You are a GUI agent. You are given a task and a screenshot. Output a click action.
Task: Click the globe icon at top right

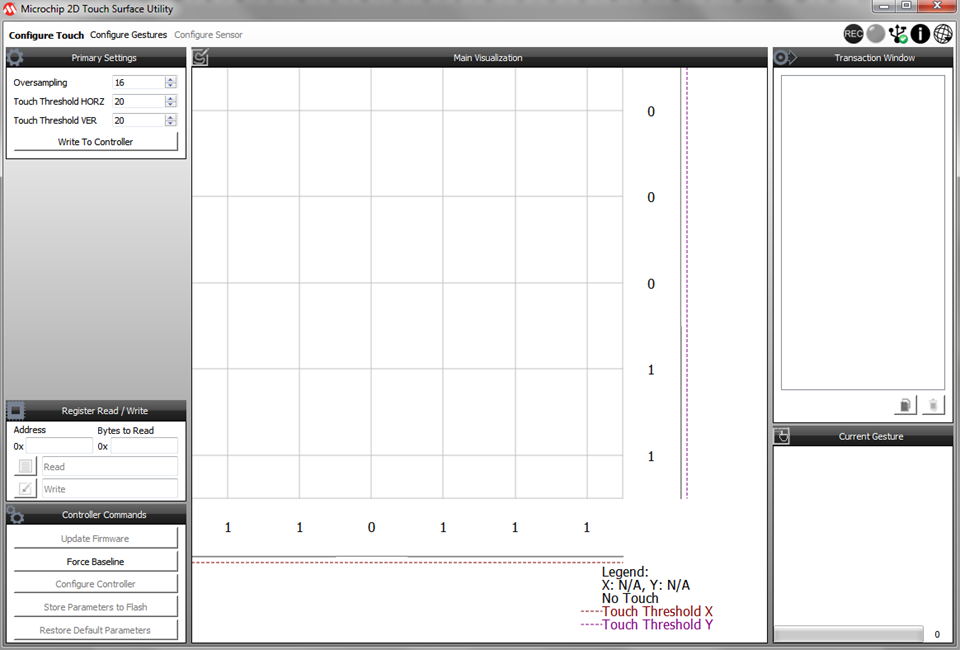coord(942,33)
